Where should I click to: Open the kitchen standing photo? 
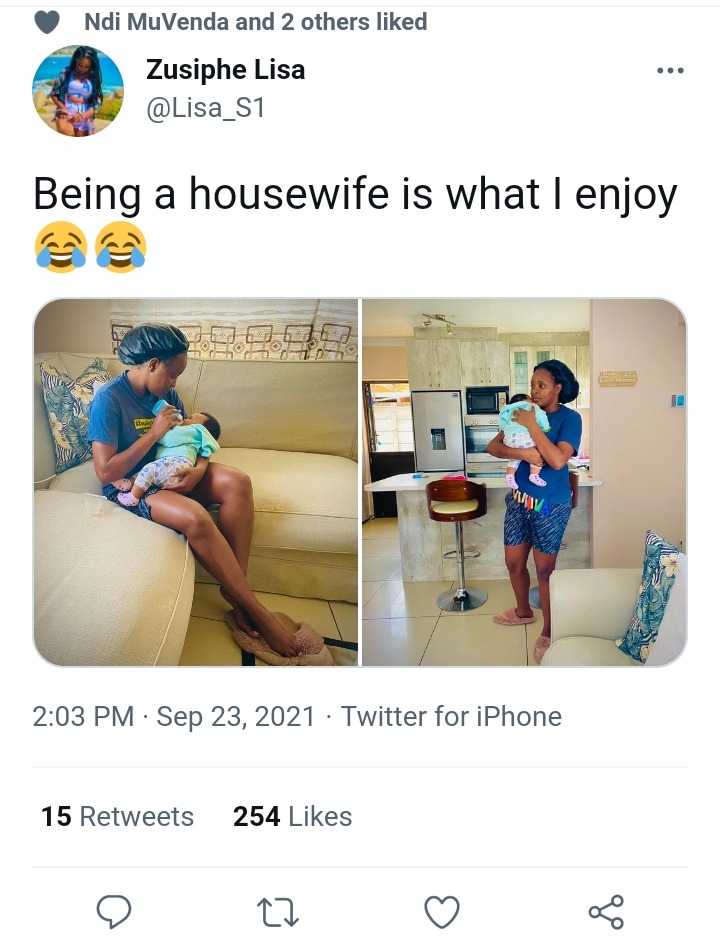[524, 482]
